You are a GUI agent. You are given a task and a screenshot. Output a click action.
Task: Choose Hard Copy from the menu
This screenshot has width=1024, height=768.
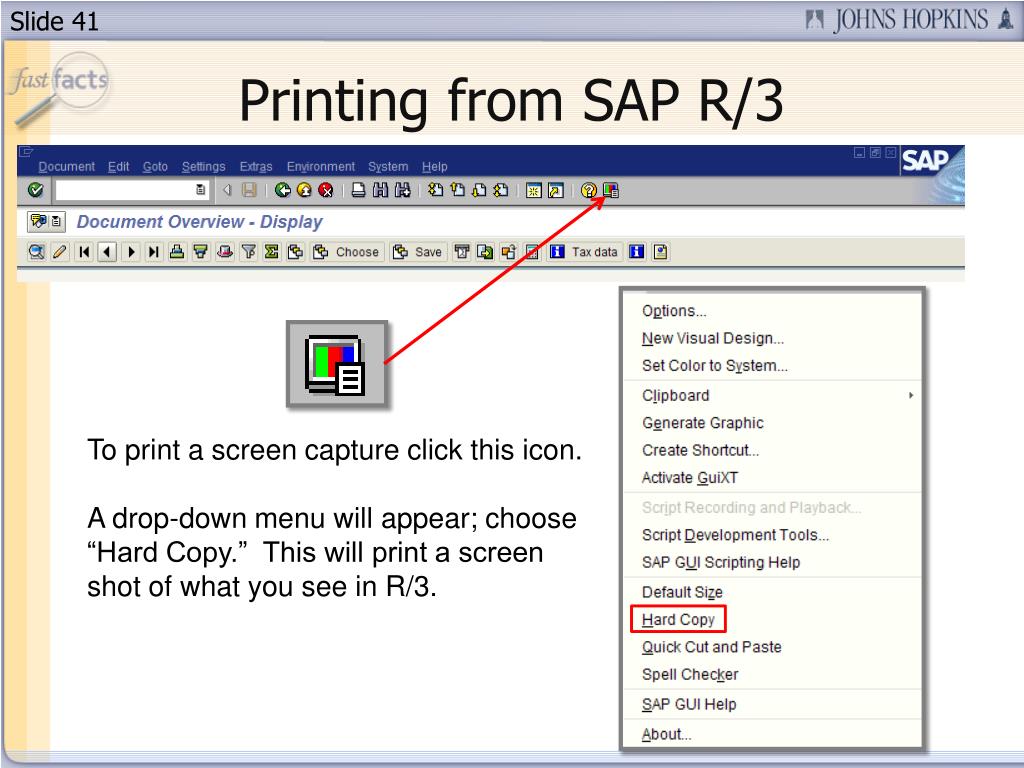[773, 619]
